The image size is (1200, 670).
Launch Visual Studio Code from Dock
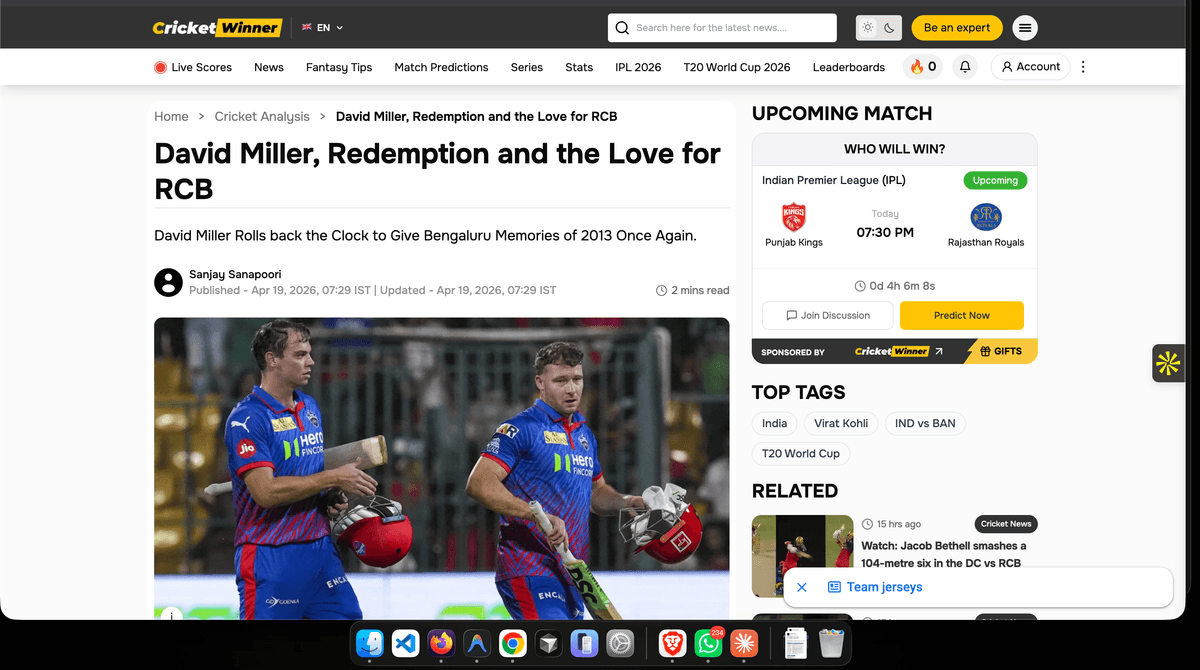point(405,643)
